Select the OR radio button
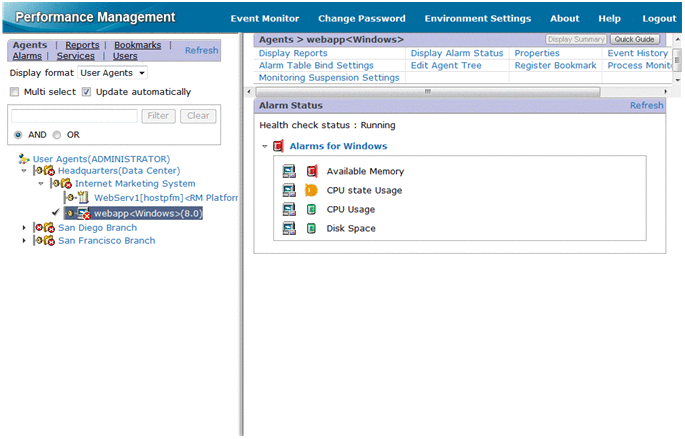The width and height of the screenshot is (685, 439). click(x=57, y=135)
